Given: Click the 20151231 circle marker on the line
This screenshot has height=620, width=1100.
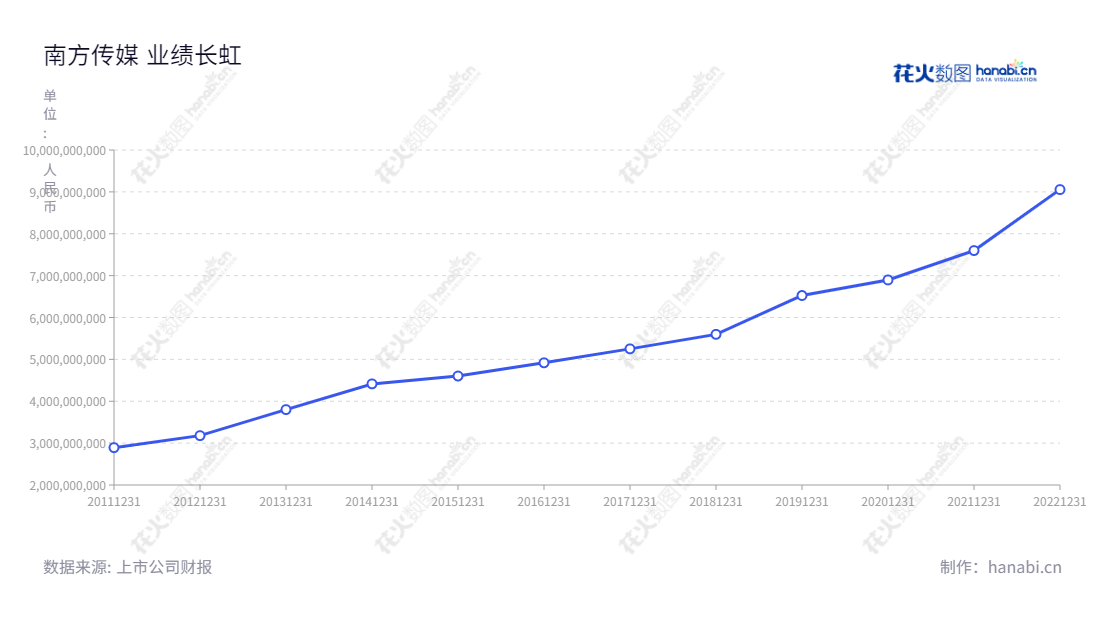Looking at the screenshot, I should pyautogui.click(x=458, y=376).
